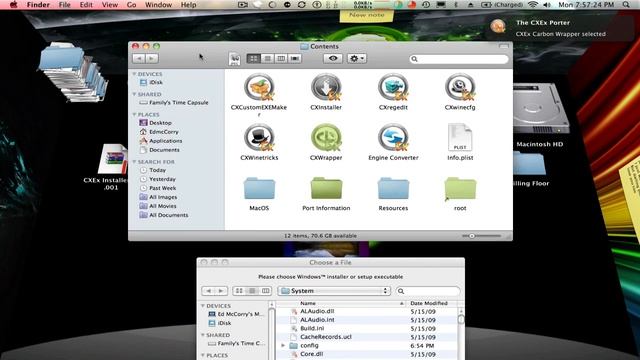Collapse the SHARED section in Contents sidebar
The image size is (640, 360).
pyautogui.click(x=134, y=94)
